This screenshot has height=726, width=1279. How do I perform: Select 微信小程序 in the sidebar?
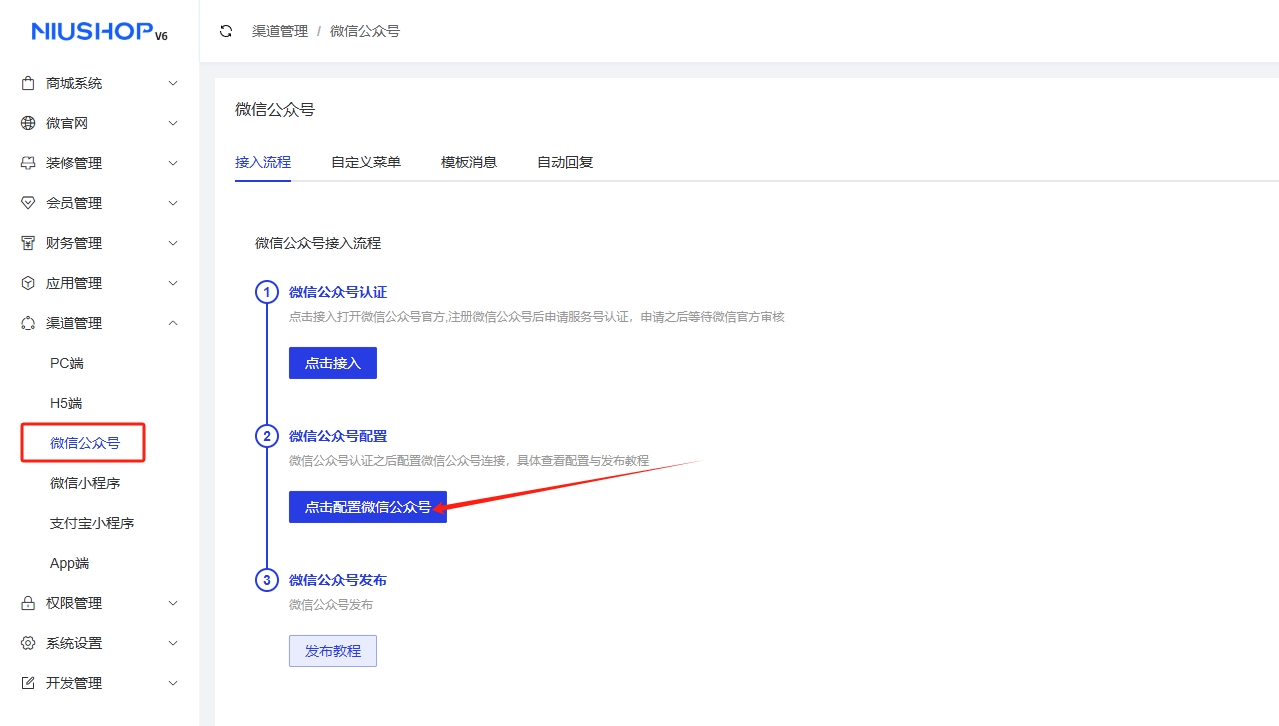(85, 483)
